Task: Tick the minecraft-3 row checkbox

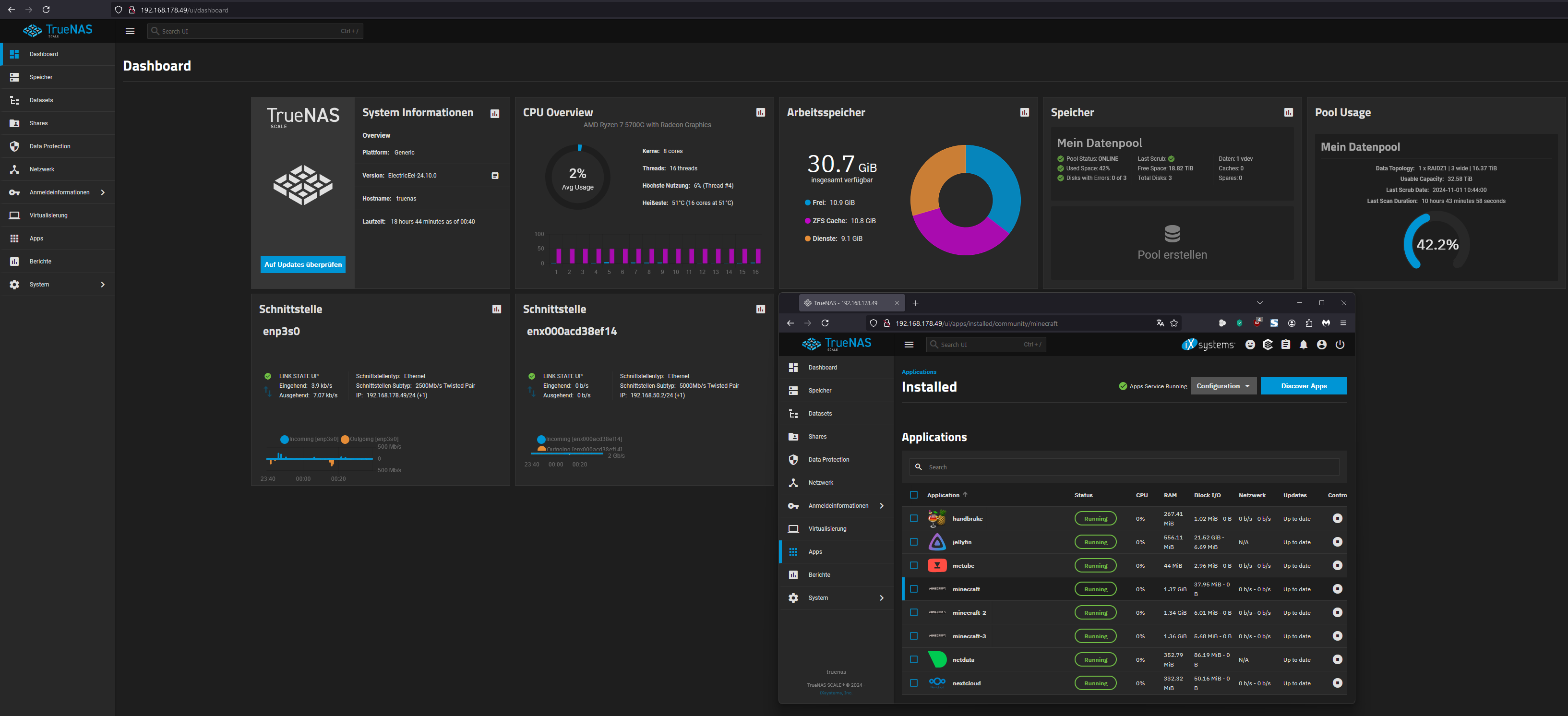Action: click(914, 636)
